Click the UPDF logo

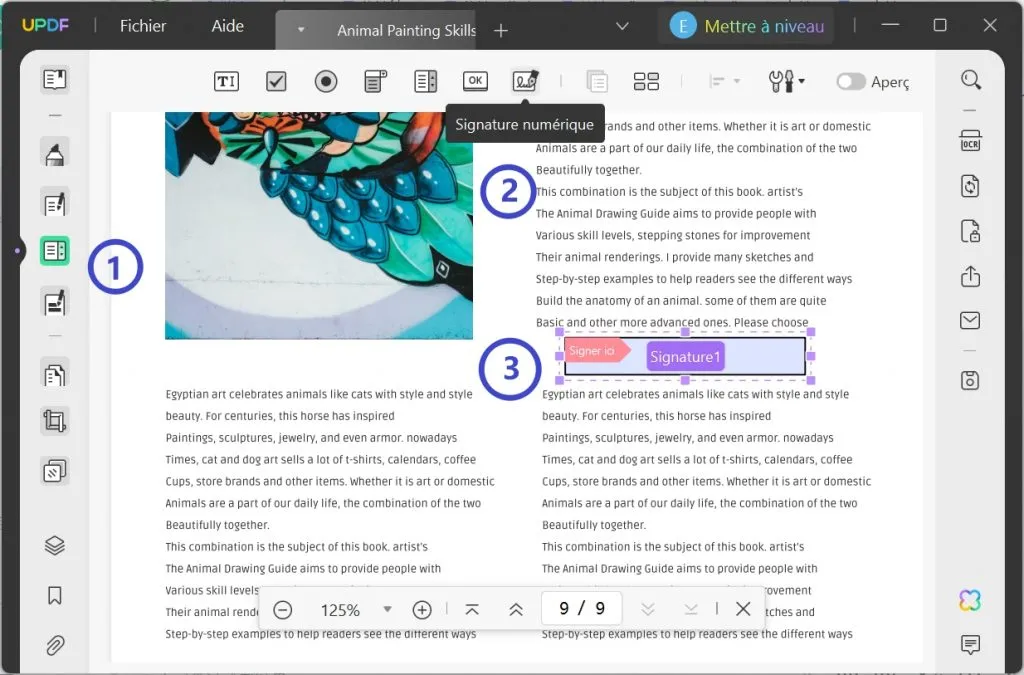46,25
